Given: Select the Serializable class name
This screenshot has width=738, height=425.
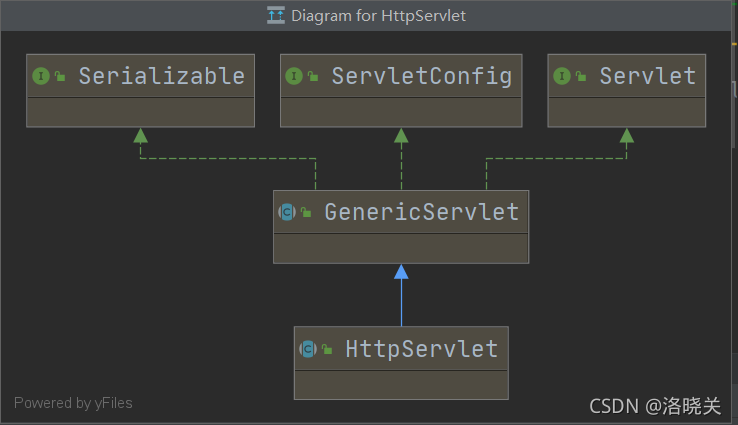Looking at the screenshot, I should coord(161,76).
